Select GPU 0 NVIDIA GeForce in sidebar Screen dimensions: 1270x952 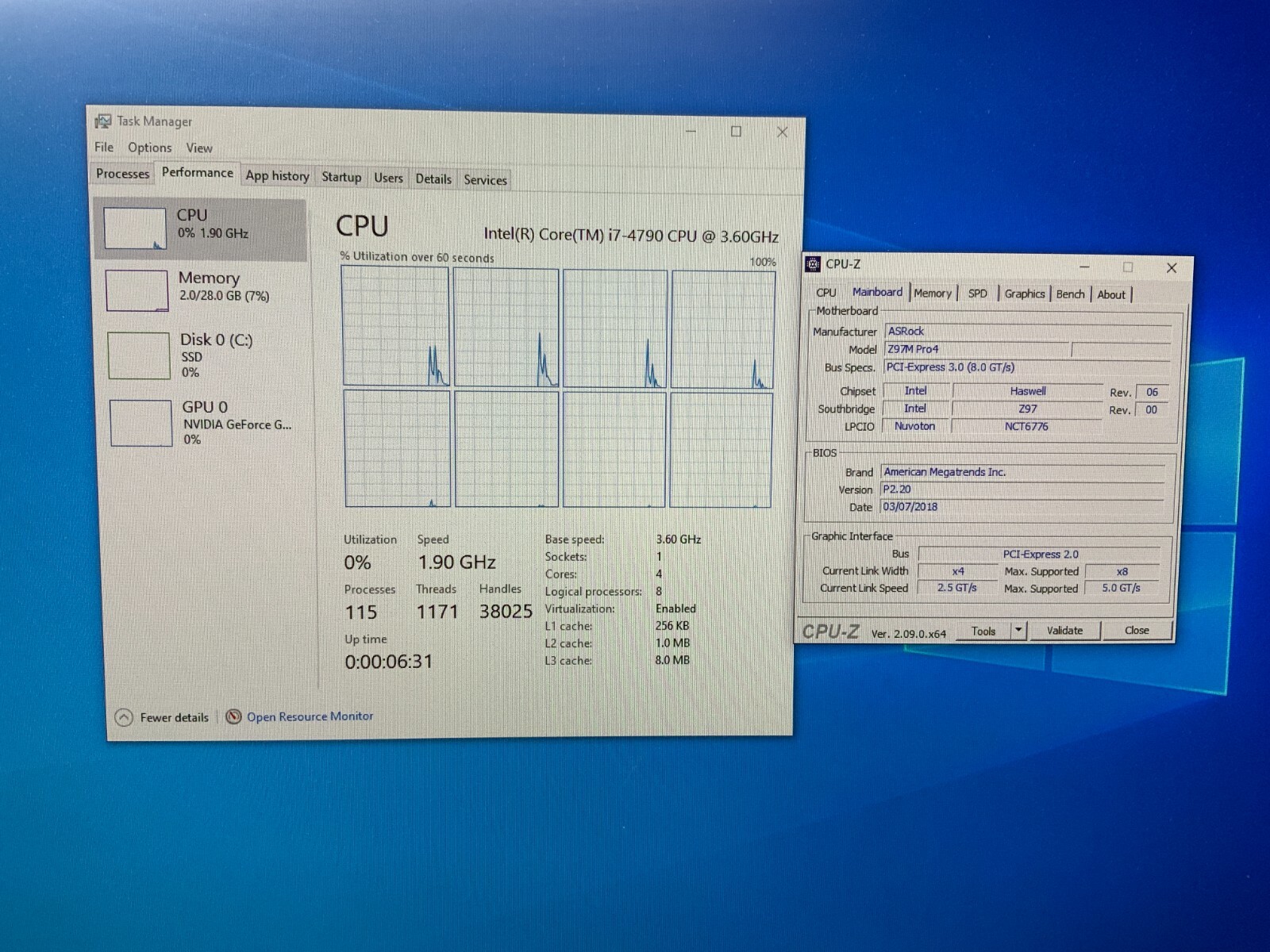click(x=206, y=422)
